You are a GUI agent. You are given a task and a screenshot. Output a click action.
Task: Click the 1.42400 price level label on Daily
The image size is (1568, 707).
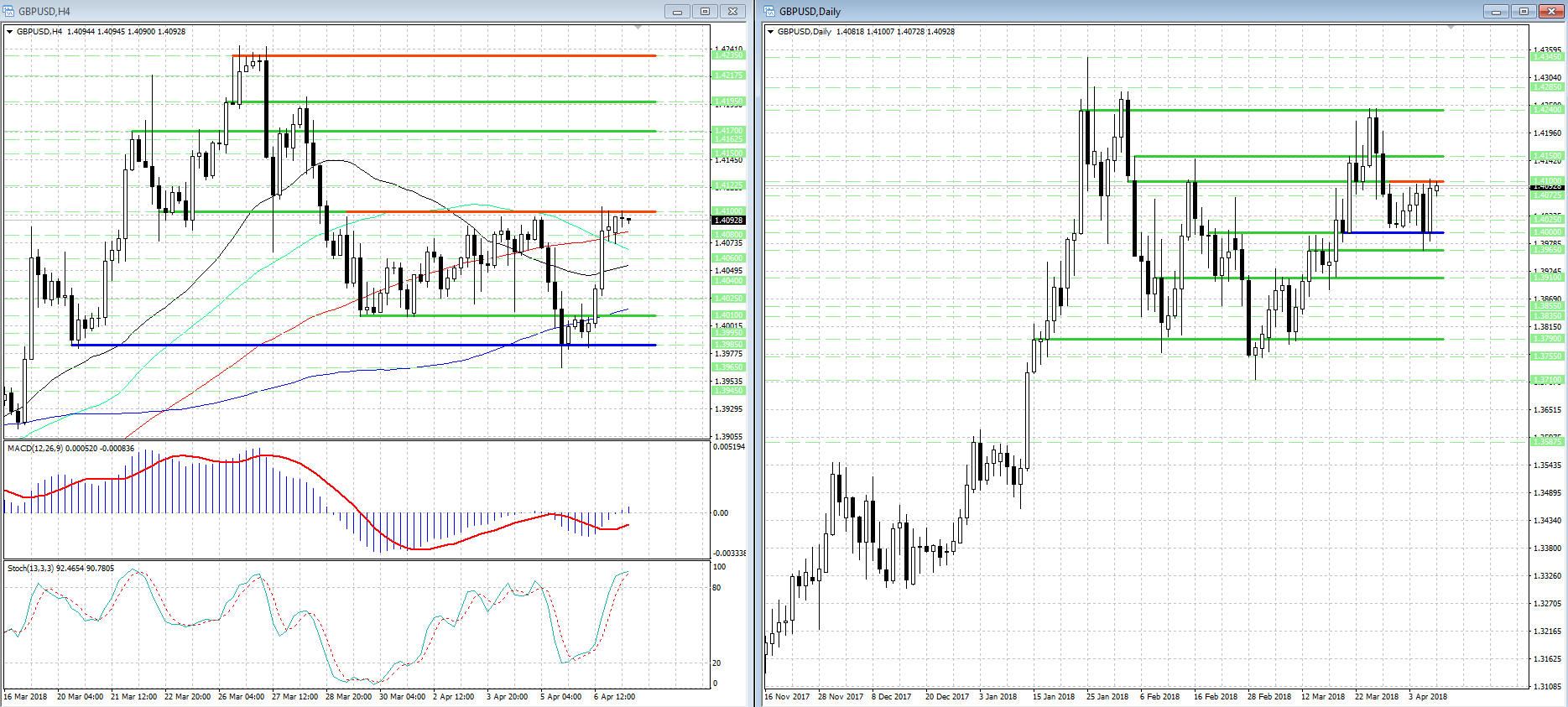tap(1547, 110)
